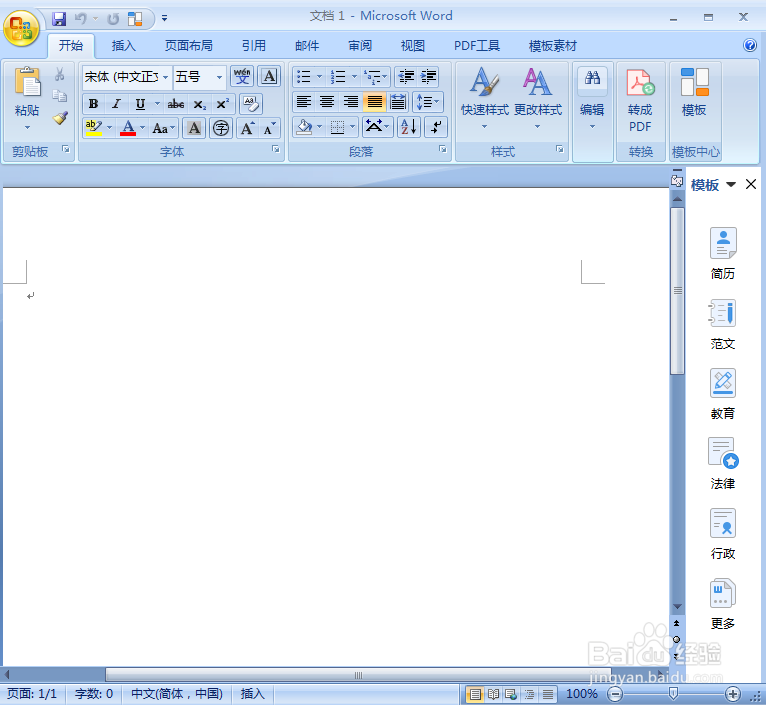The height and width of the screenshot is (705, 766).
Task: Switch to the PDF工具 tab
Action: click(x=477, y=45)
